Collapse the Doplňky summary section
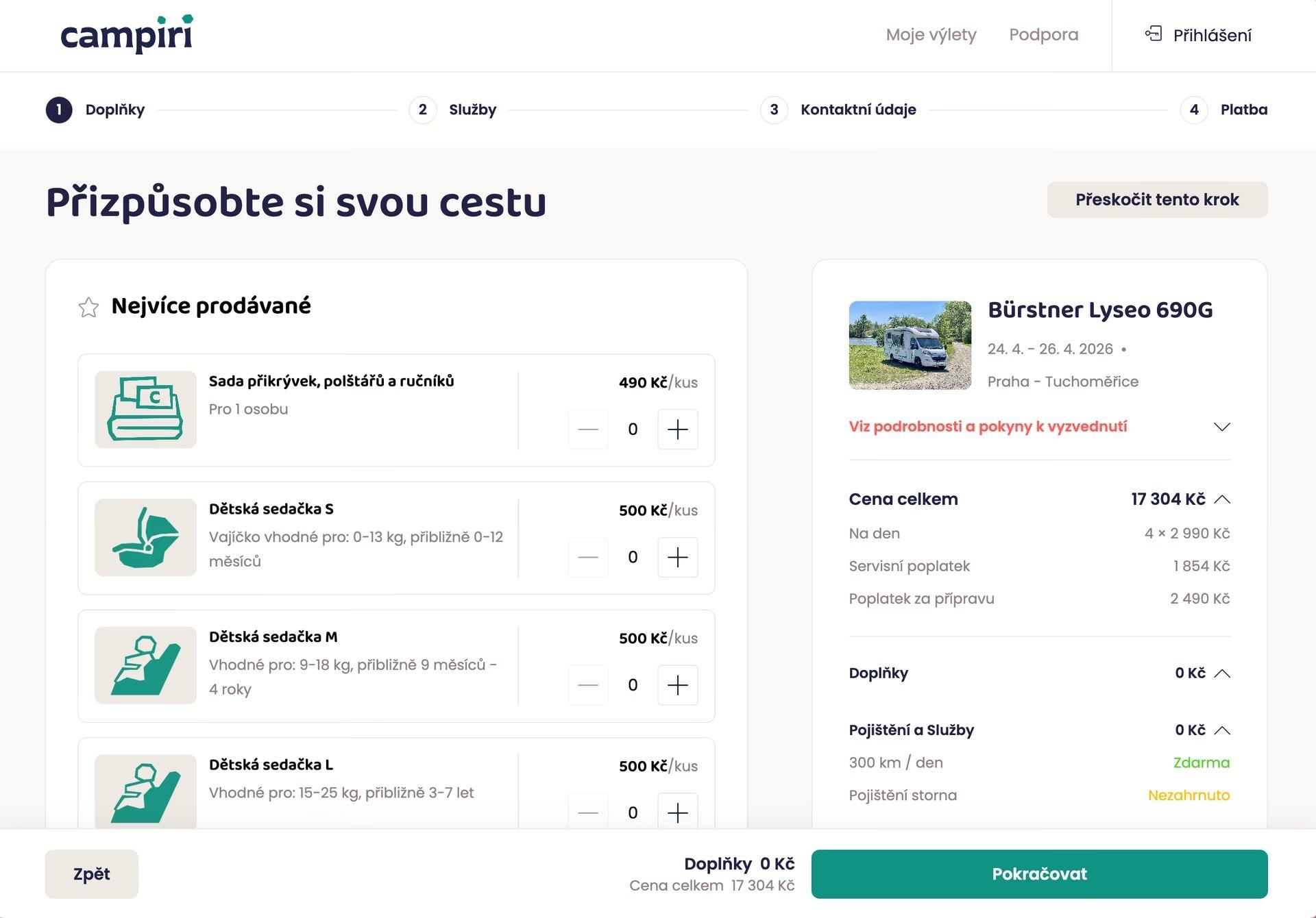Image resolution: width=1316 pixels, height=918 pixels. pos(1222,673)
